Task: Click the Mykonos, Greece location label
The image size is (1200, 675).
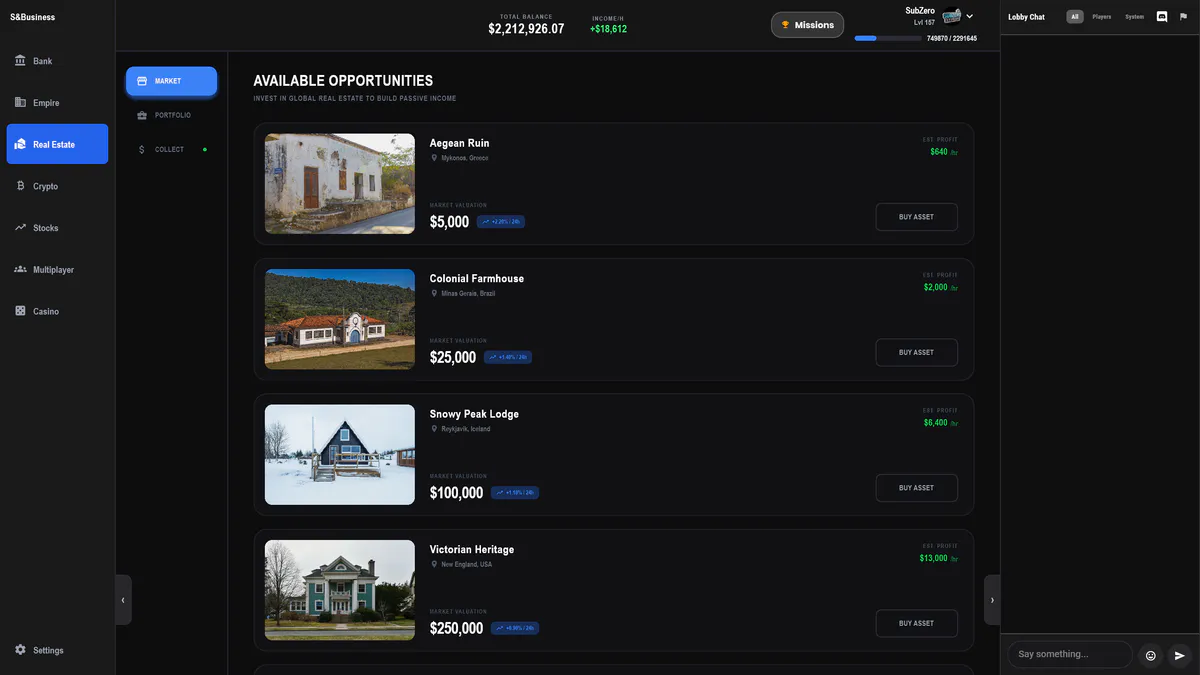Action: pyautogui.click(x=465, y=158)
